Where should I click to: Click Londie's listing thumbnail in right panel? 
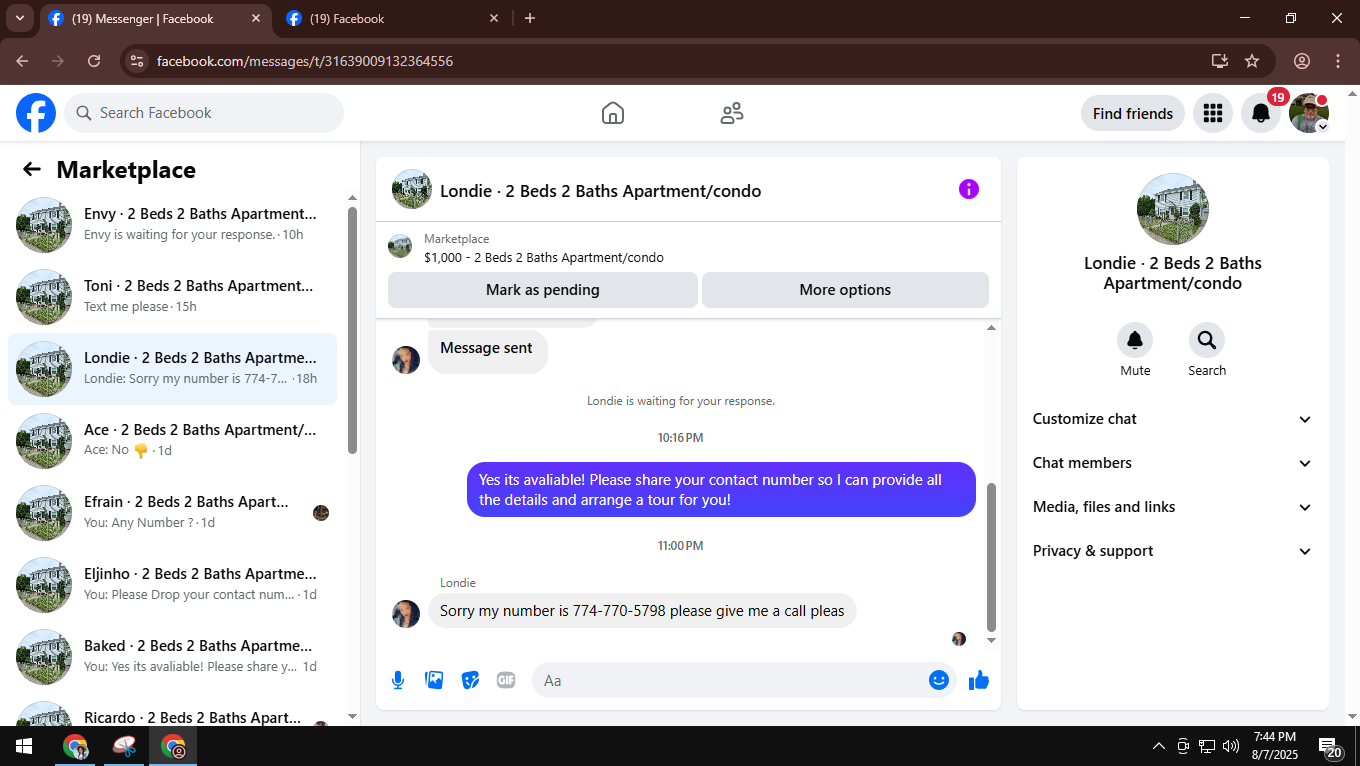click(x=1173, y=209)
